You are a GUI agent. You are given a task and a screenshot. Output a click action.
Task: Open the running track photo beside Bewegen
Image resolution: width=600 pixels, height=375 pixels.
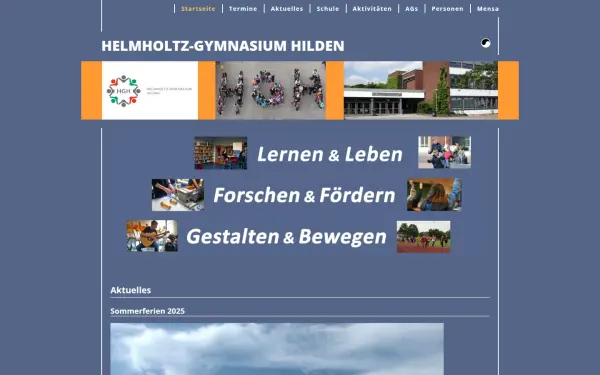424,236
